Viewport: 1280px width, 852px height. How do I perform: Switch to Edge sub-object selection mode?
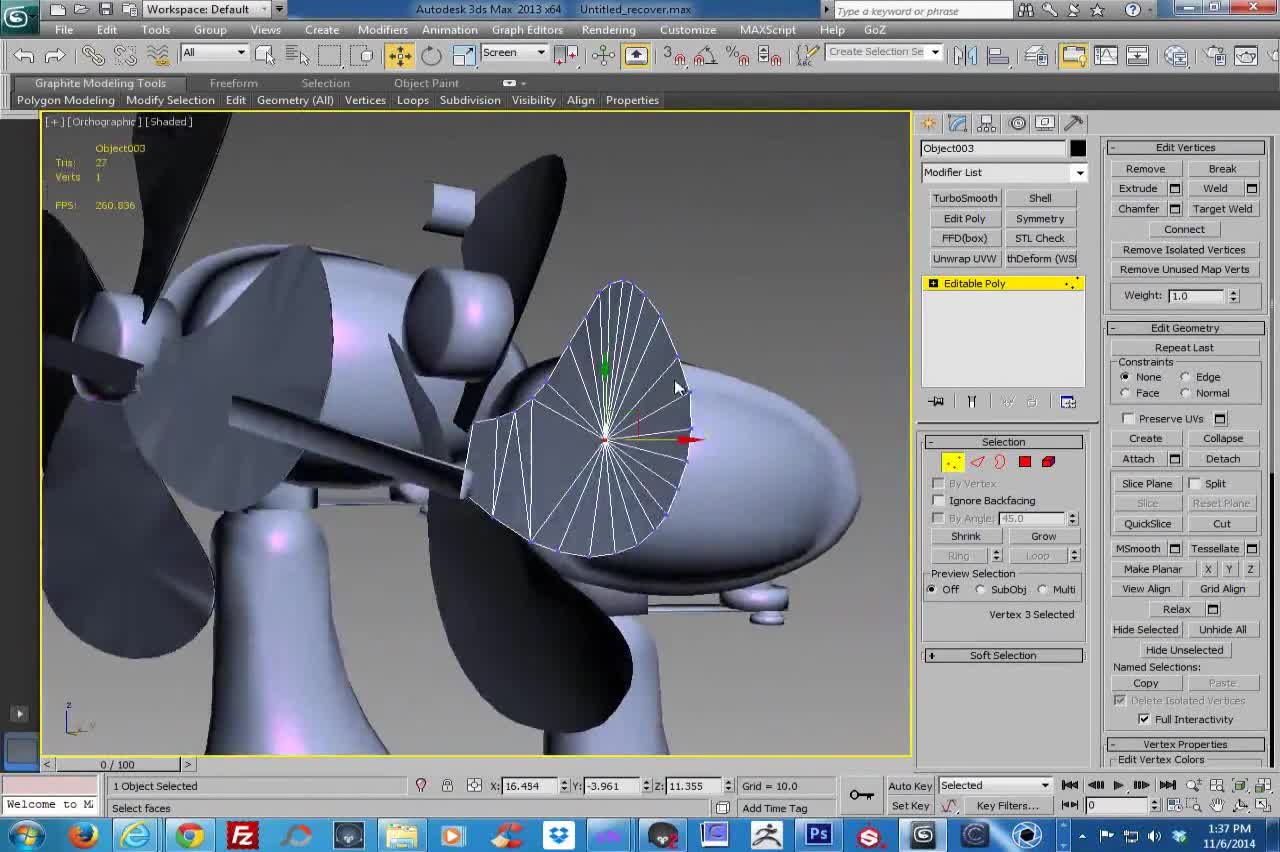point(977,462)
